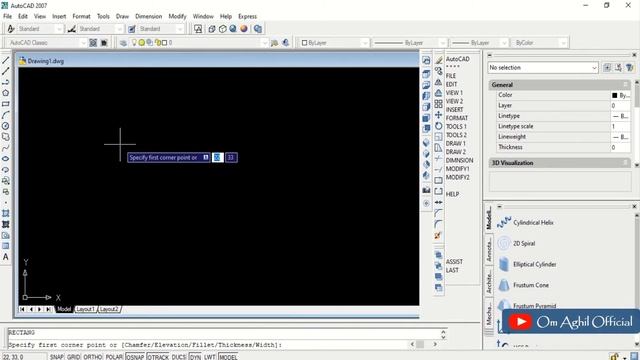The image size is (640, 360).
Task: Select the Arc draw tool
Action: (x=6, y=115)
